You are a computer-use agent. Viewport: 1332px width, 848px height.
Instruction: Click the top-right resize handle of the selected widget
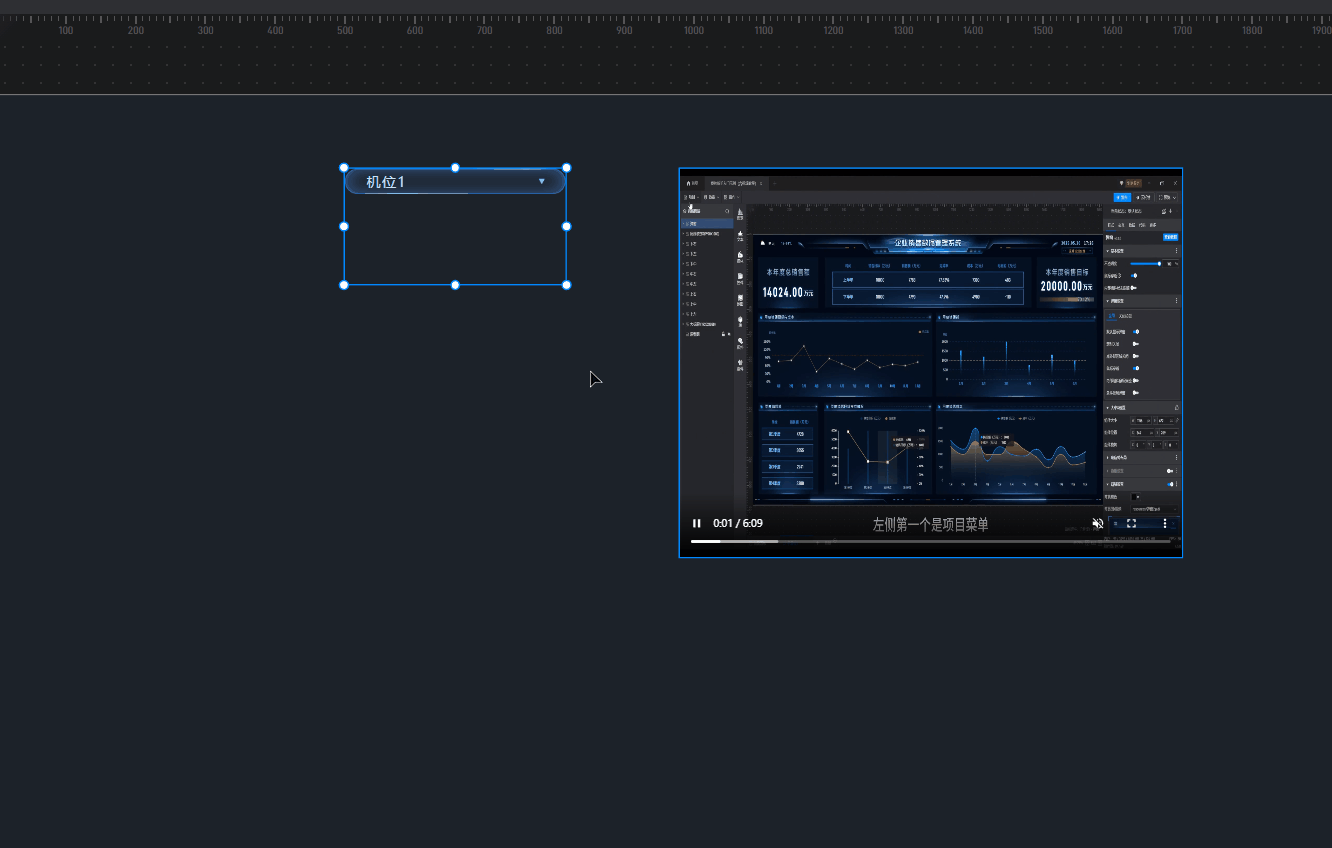566,168
